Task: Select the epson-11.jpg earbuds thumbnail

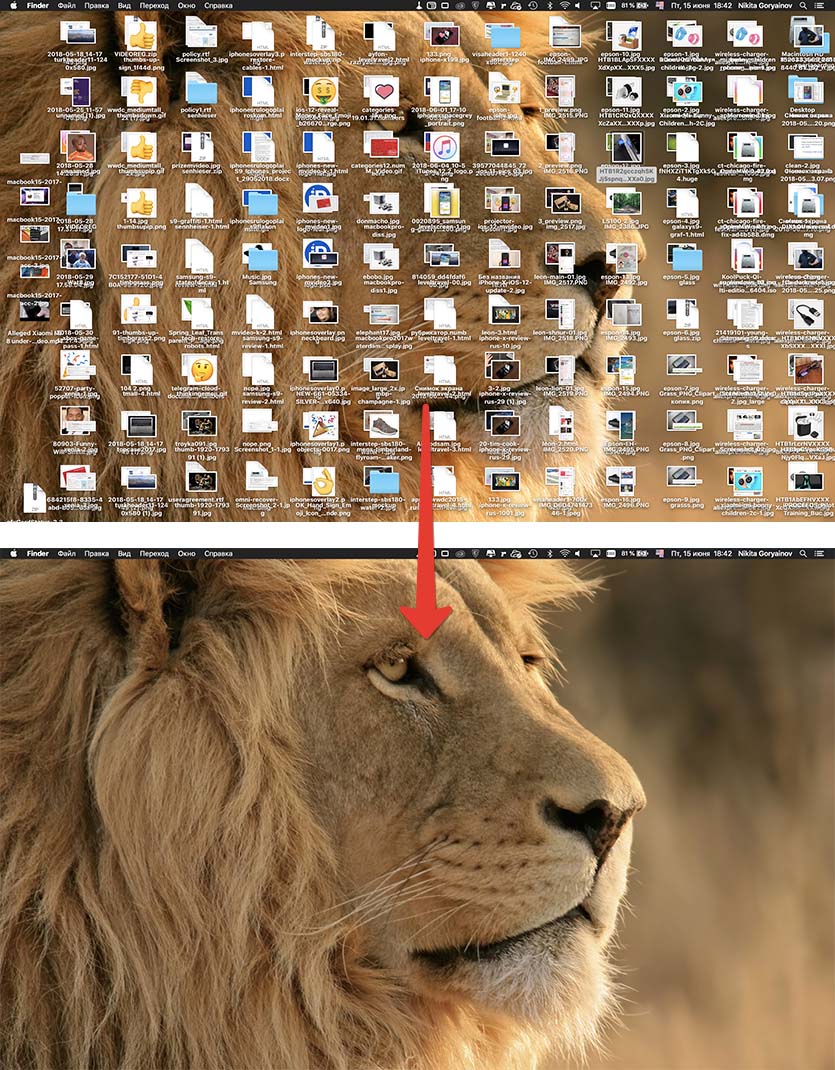Action: [x=625, y=91]
